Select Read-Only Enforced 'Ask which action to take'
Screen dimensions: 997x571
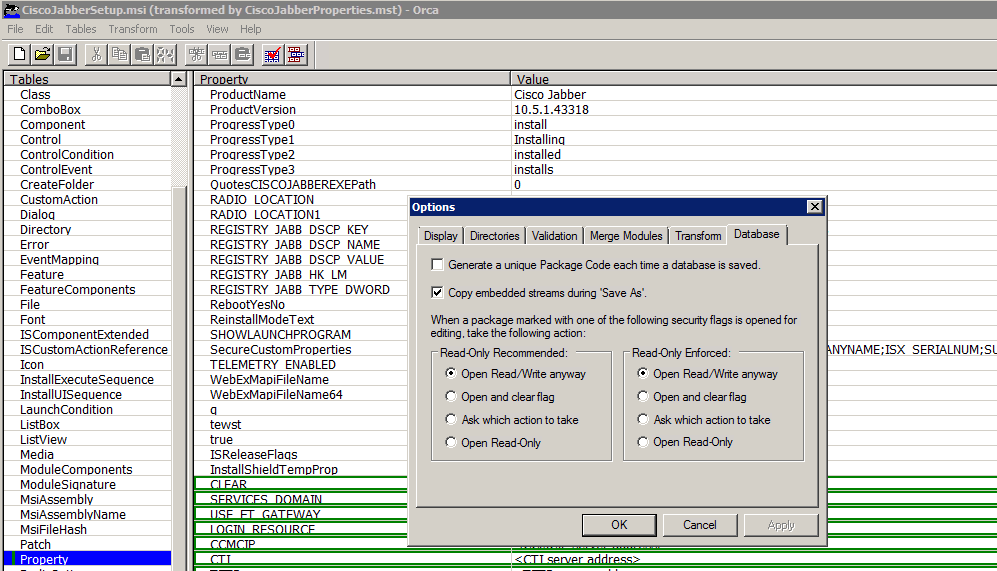pos(643,419)
